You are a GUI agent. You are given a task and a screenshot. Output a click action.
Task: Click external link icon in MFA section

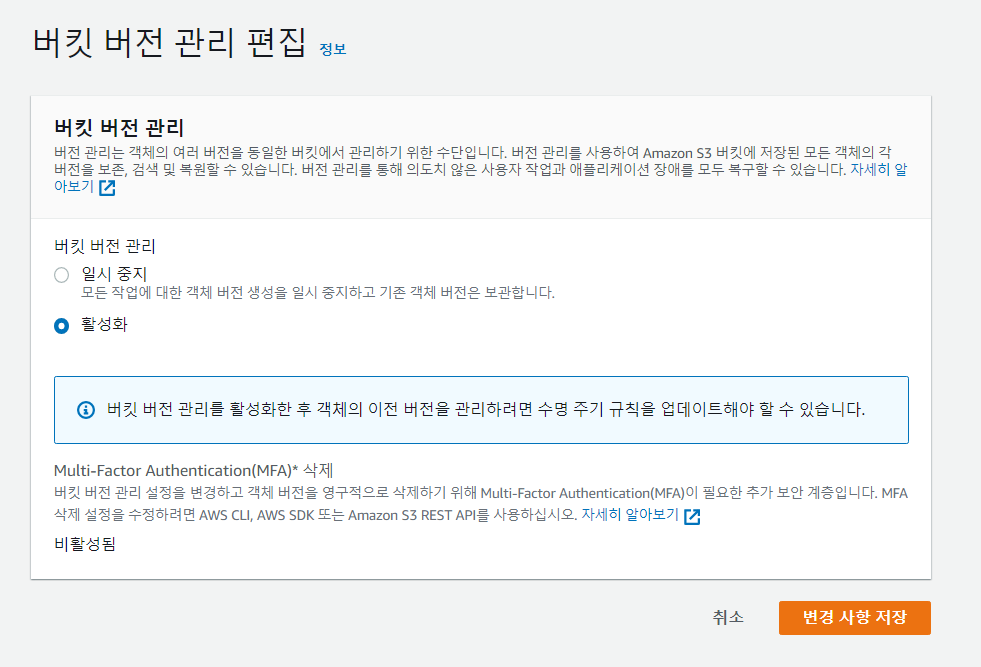click(x=692, y=516)
